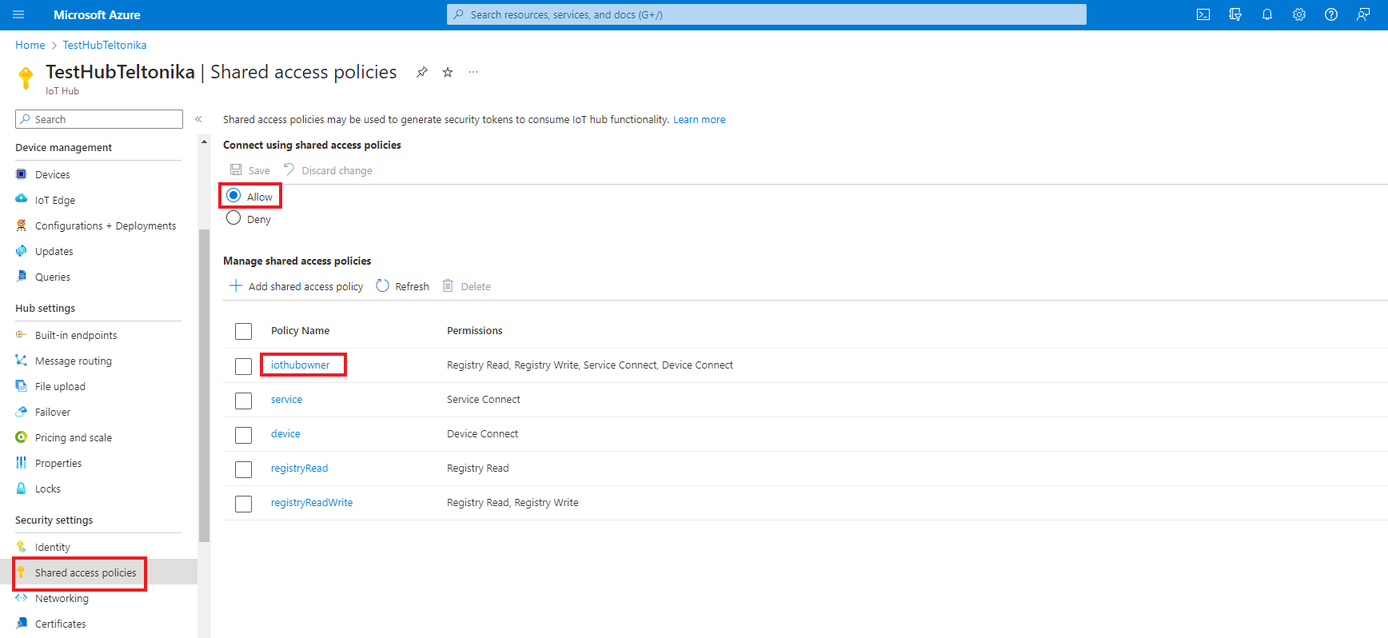
Task: Pin TestHubTeltonika to dashboard
Action: coord(421,71)
